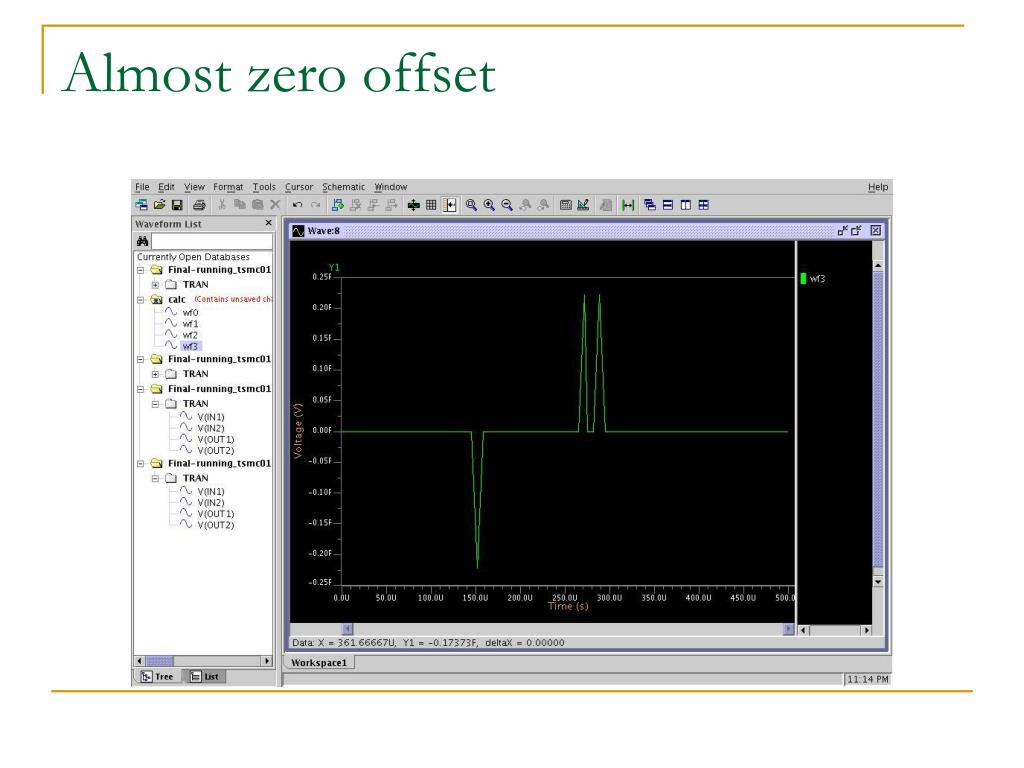This screenshot has height=768, width=1024.
Task: Click the tile grid windows icon
Action: click(x=703, y=205)
